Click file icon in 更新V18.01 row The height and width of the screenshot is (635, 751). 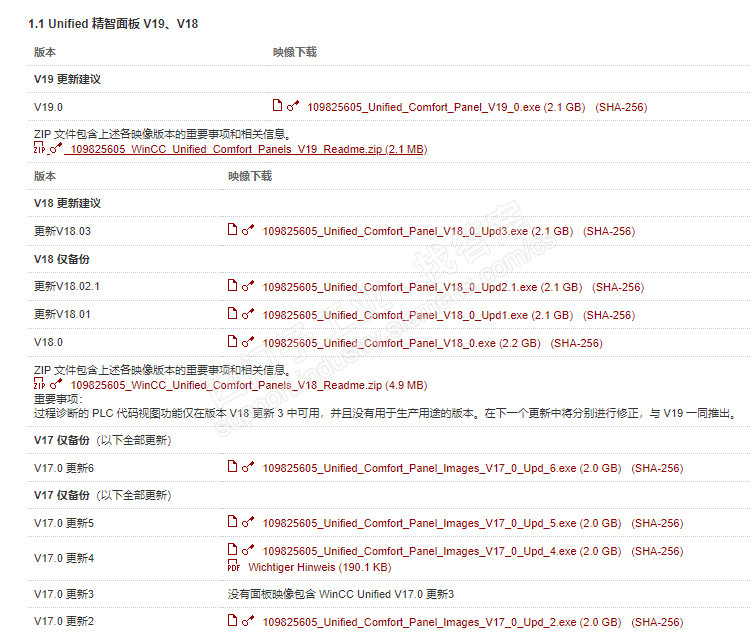click(x=232, y=313)
